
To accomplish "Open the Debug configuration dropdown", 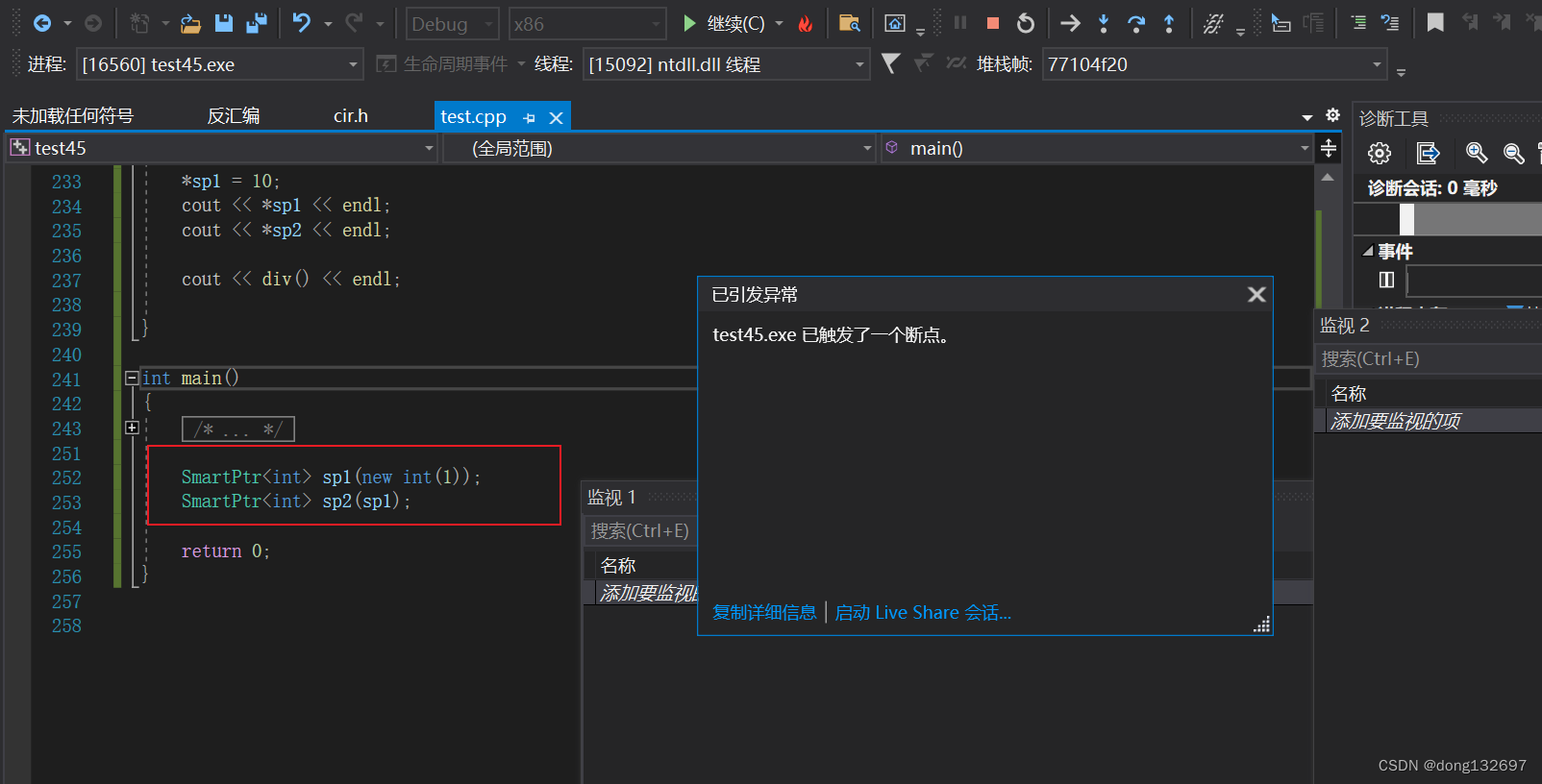I will [x=452, y=24].
